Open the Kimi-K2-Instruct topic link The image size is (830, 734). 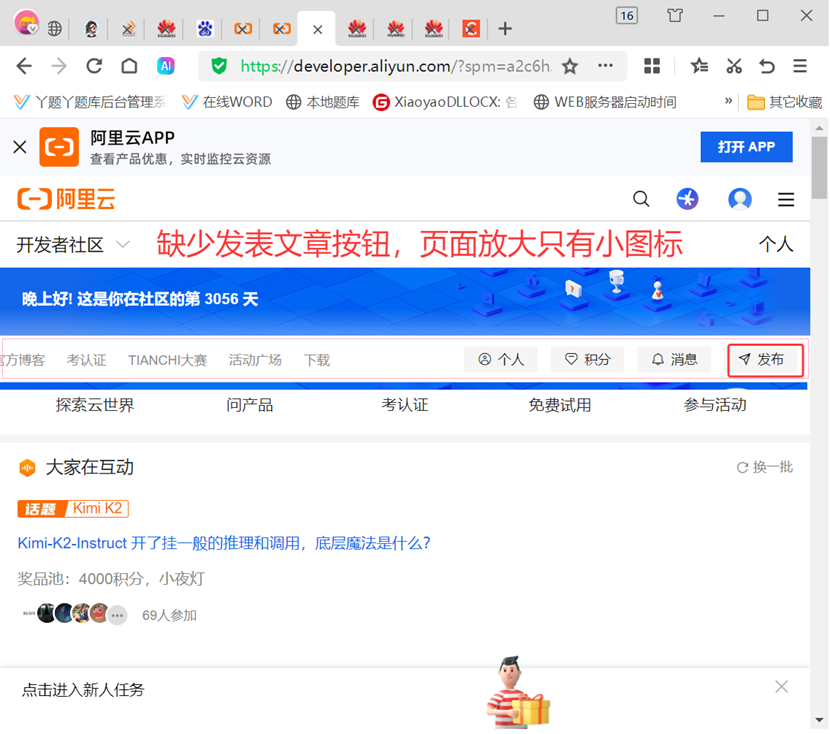[224, 543]
